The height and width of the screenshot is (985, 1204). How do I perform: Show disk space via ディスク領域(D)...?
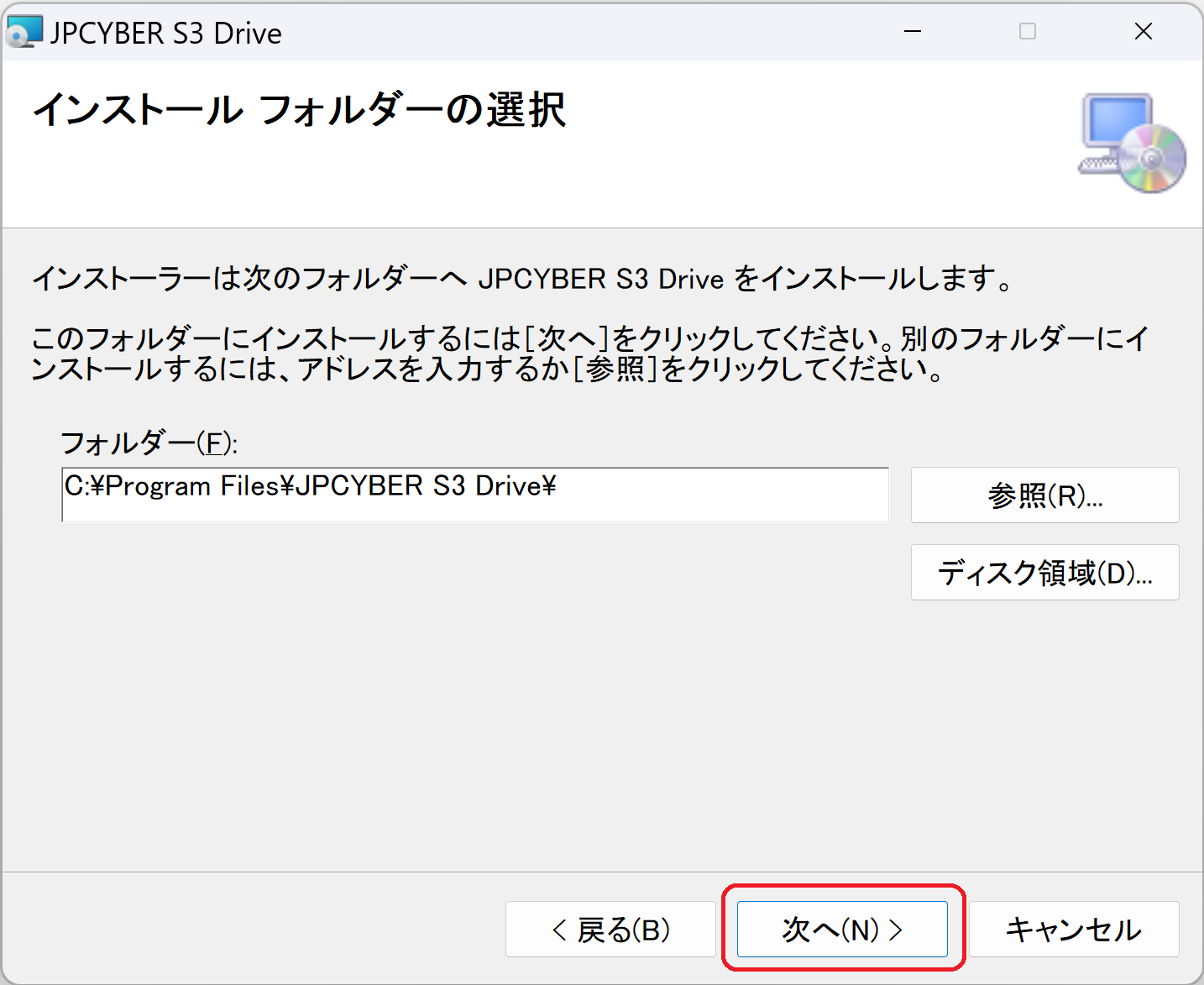click(1044, 573)
